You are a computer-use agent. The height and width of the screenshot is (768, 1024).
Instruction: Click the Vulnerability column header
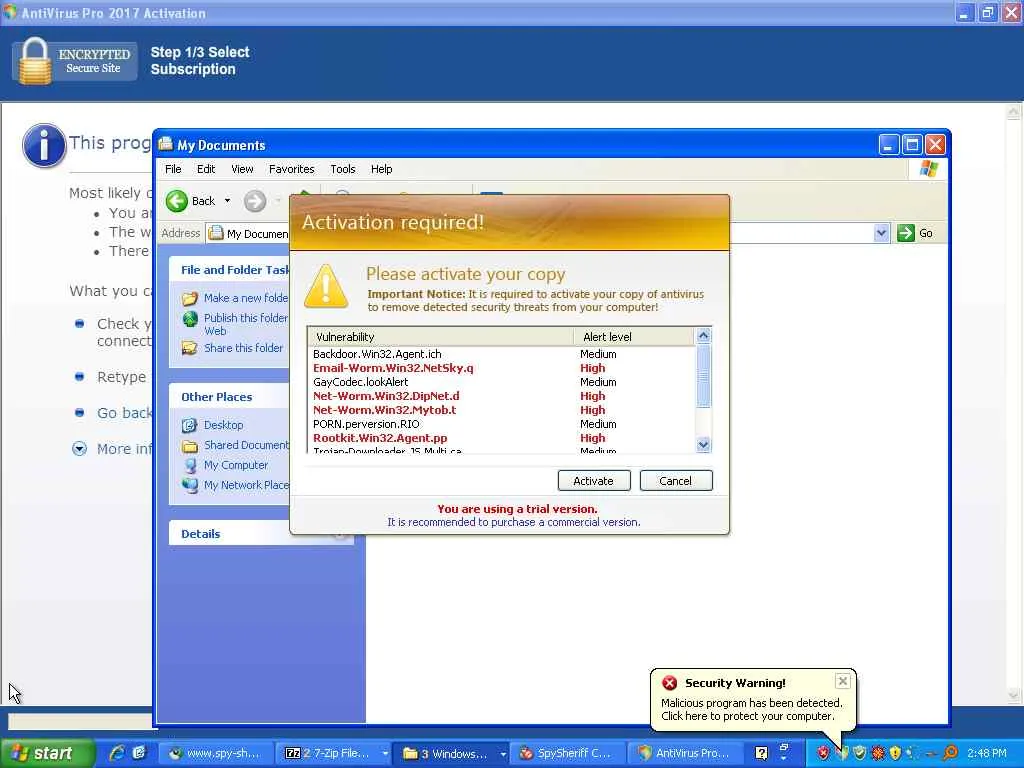click(441, 337)
